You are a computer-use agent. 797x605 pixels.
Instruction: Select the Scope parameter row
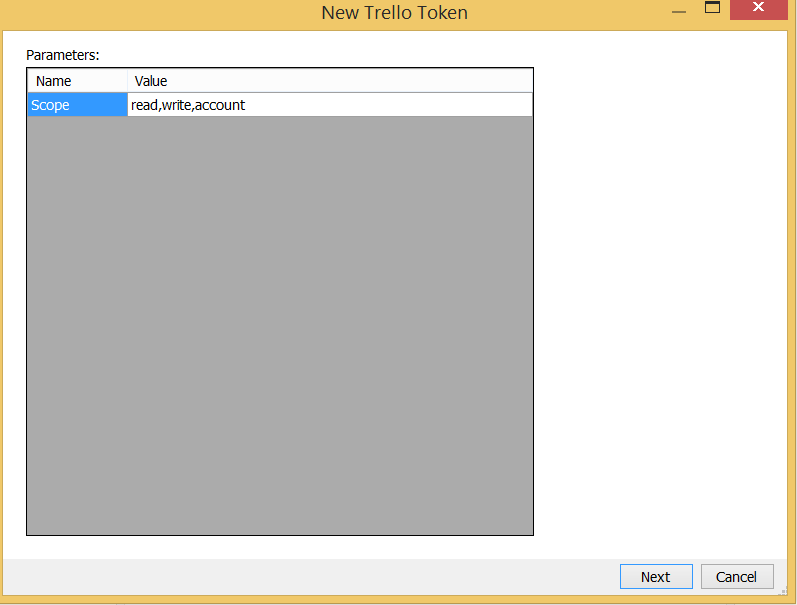click(77, 105)
